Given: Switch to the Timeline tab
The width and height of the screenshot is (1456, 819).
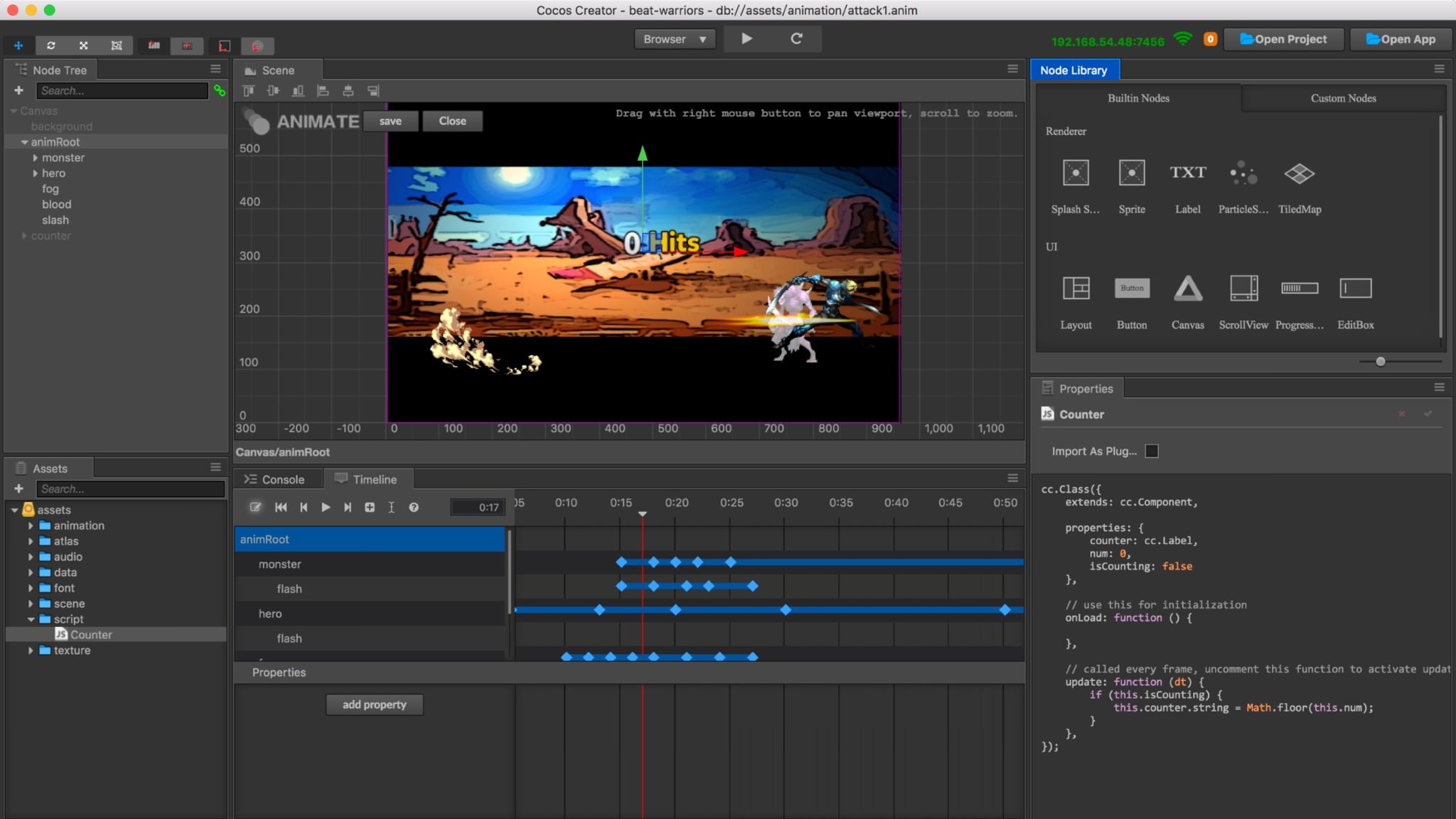Looking at the screenshot, I should click(x=375, y=479).
